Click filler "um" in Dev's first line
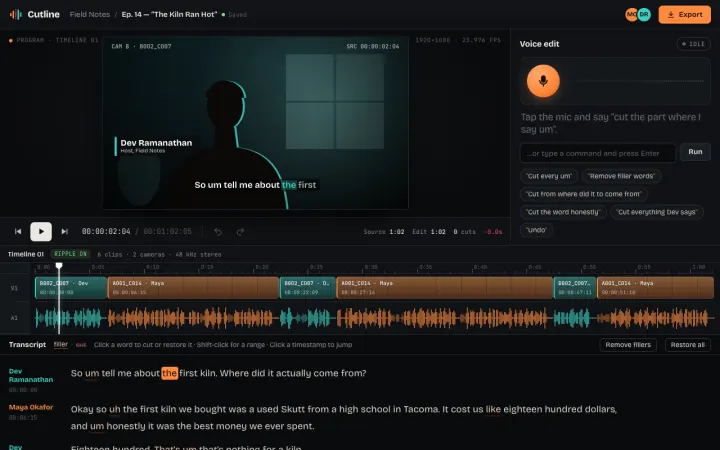 [92, 373]
